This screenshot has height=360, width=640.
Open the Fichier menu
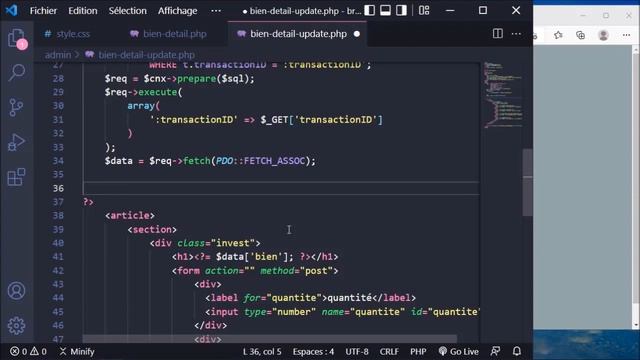tap(43, 11)
